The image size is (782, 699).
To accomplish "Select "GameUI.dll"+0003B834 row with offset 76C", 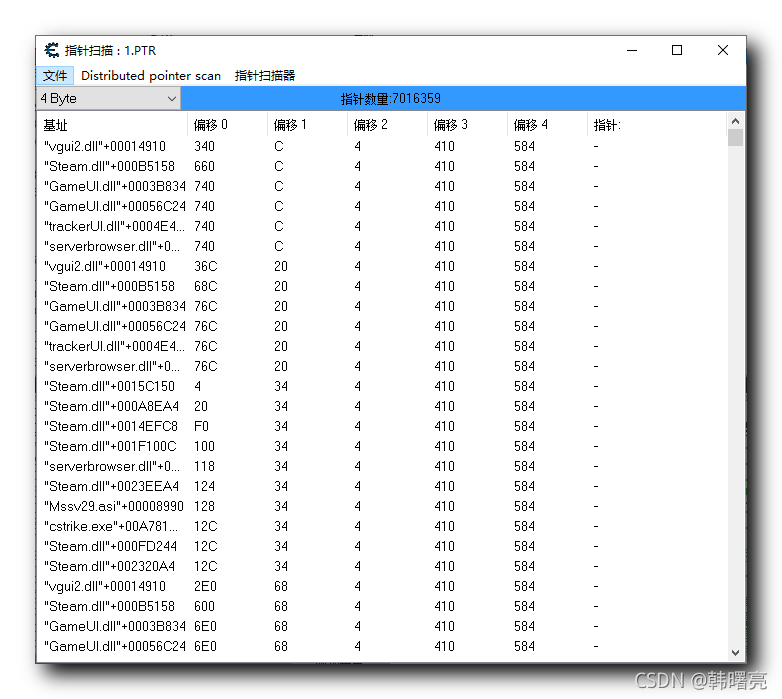I will [x=382, y=306].
